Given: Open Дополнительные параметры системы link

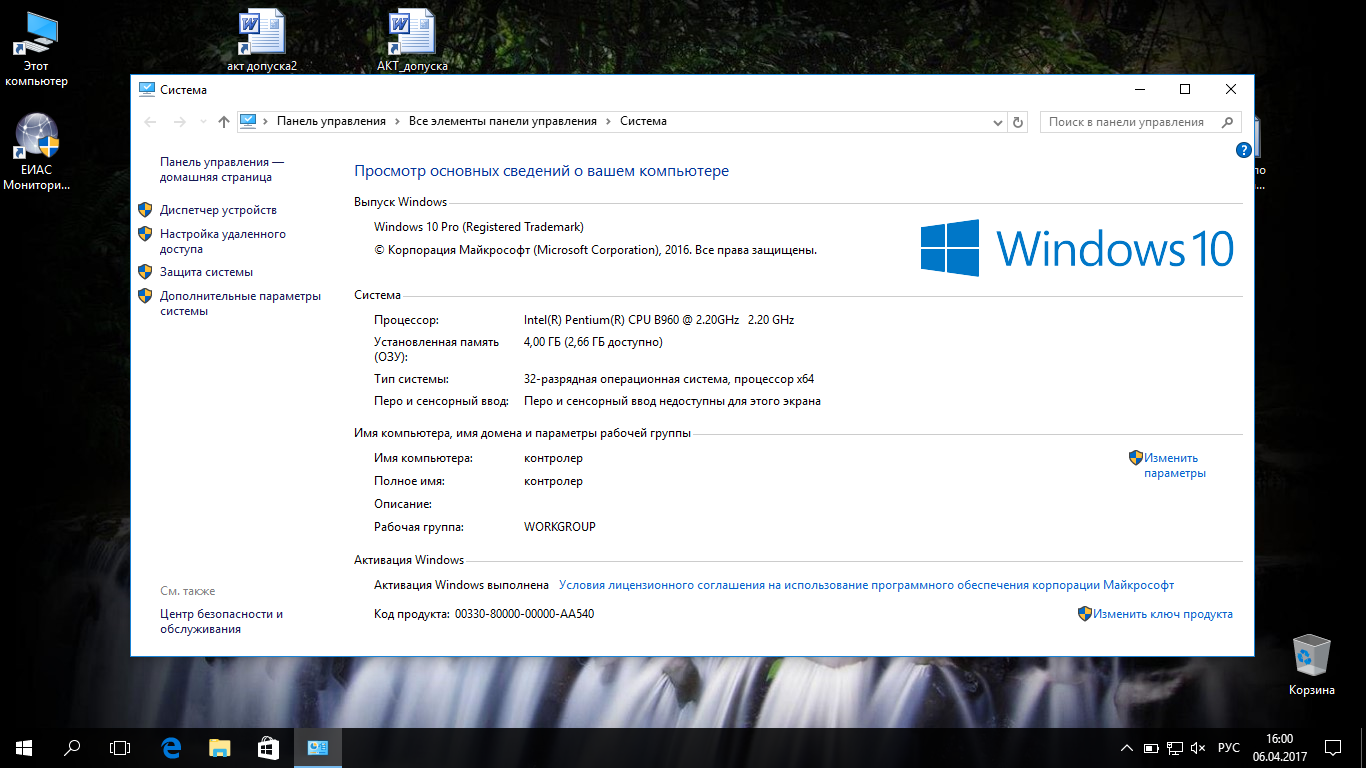Looking at the screenshot, I should click(240, 303).
